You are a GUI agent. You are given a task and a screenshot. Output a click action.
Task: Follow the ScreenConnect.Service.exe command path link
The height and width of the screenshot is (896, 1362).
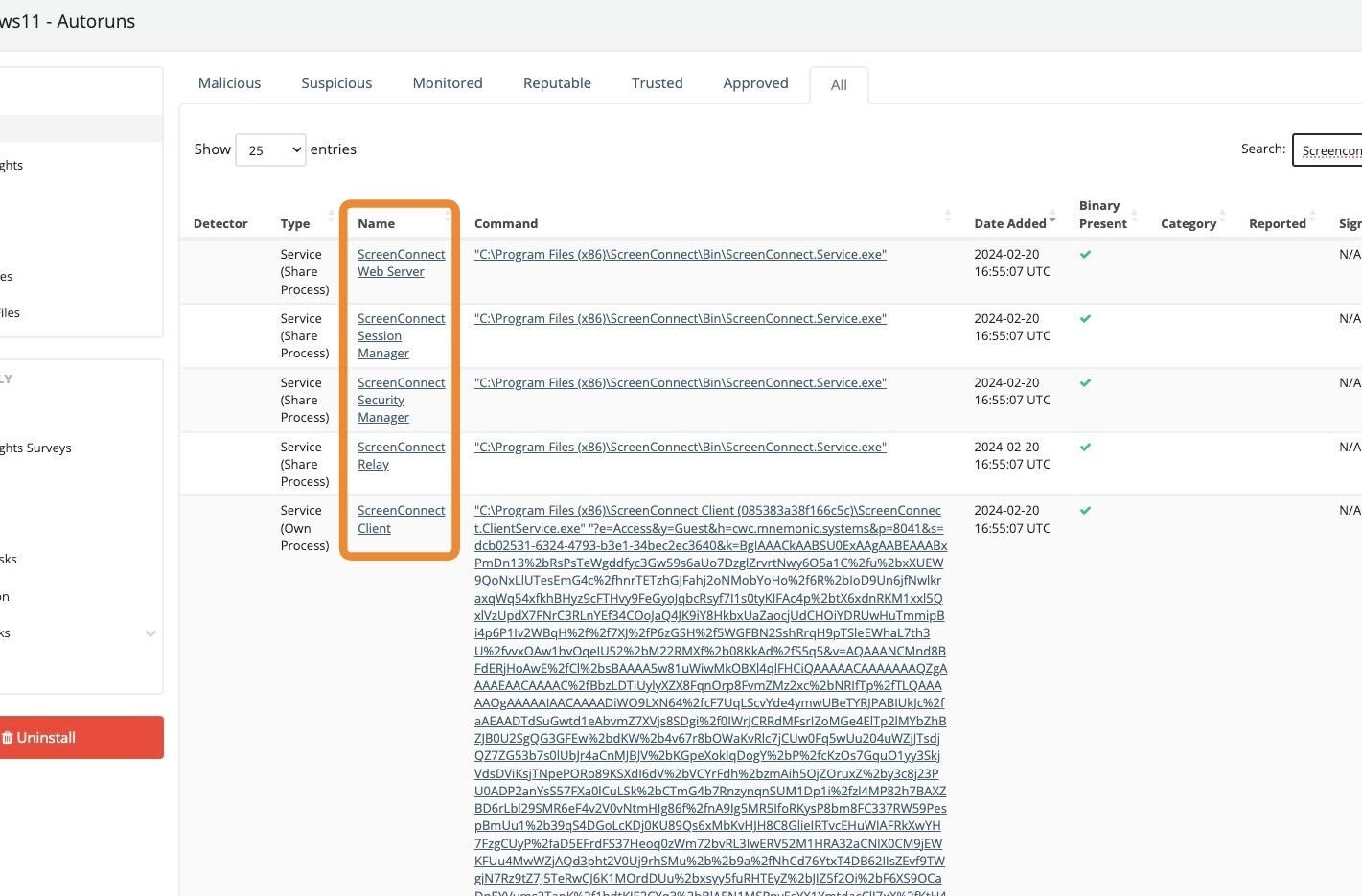(680, 254)
